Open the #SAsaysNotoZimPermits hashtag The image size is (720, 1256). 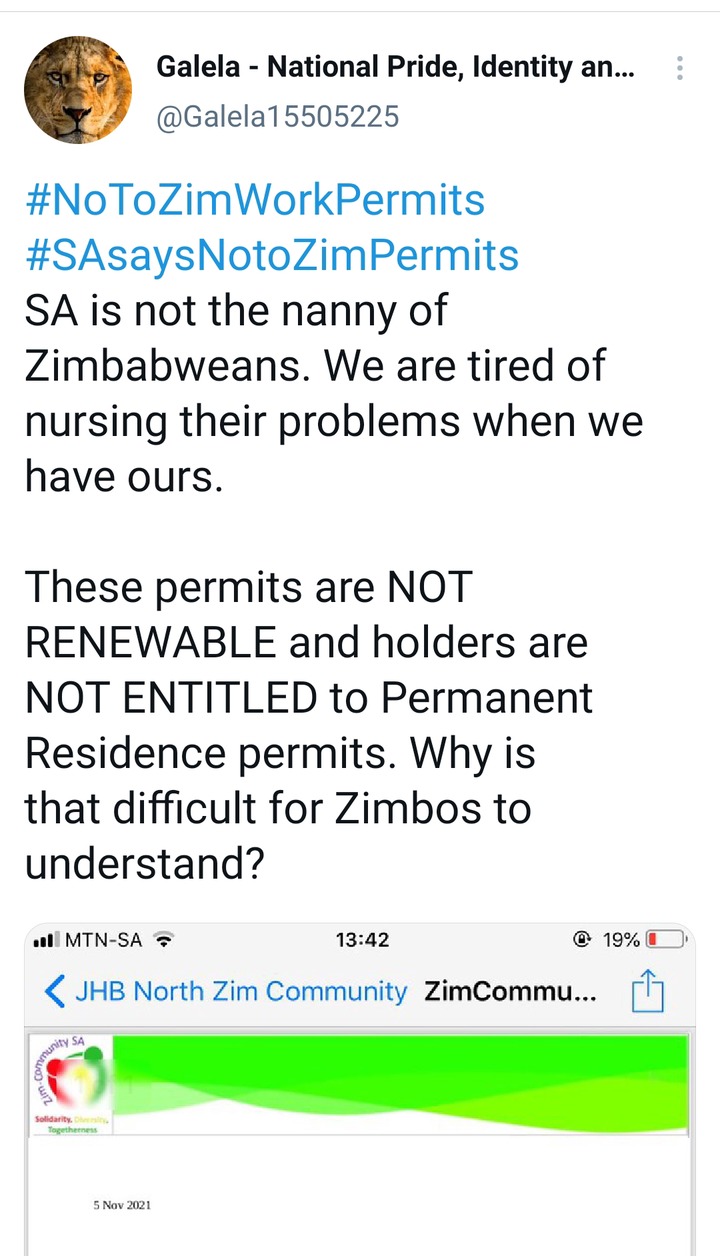click(272, 255)
